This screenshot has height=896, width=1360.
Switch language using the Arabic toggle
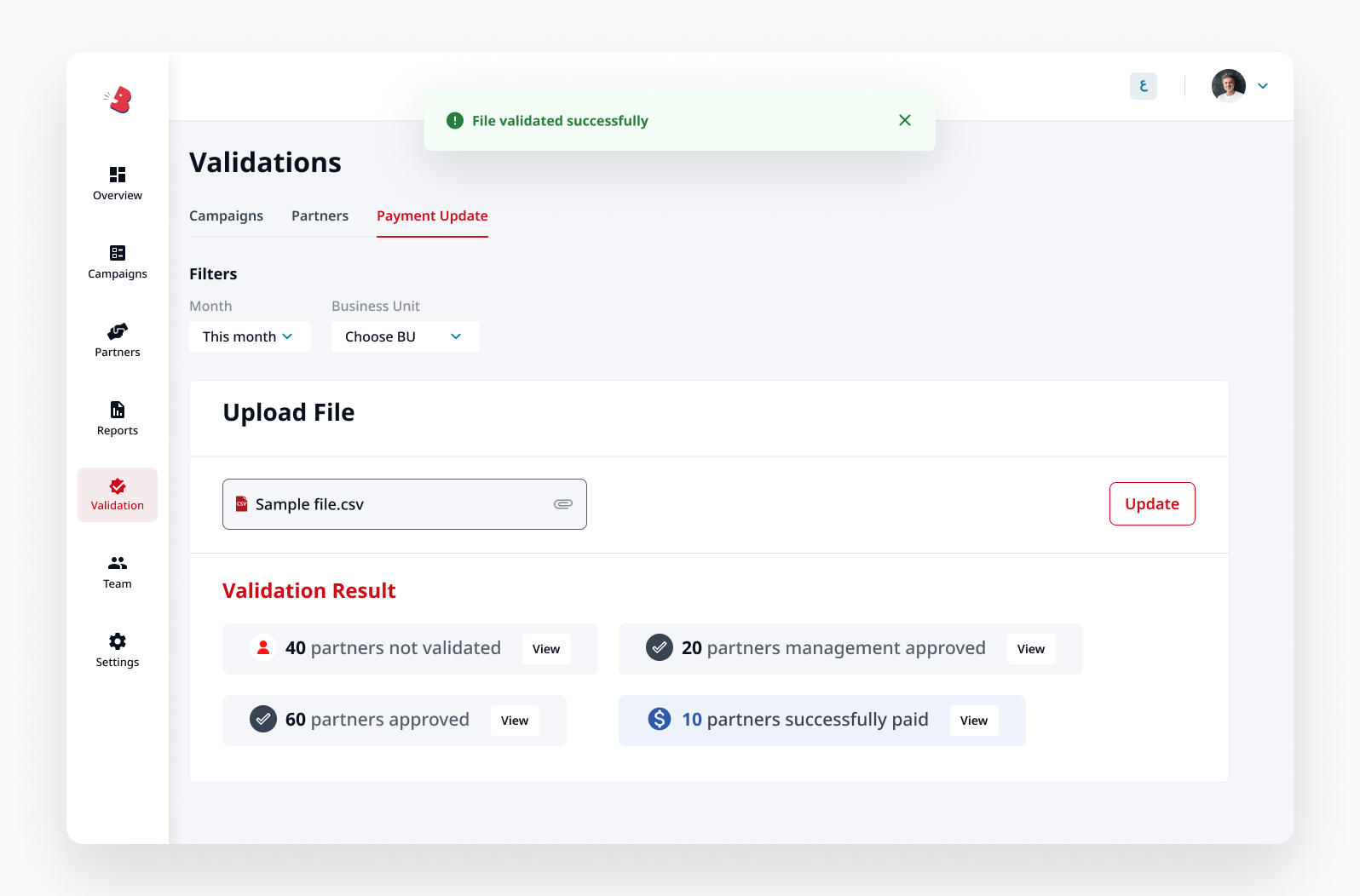[1144, 86]
